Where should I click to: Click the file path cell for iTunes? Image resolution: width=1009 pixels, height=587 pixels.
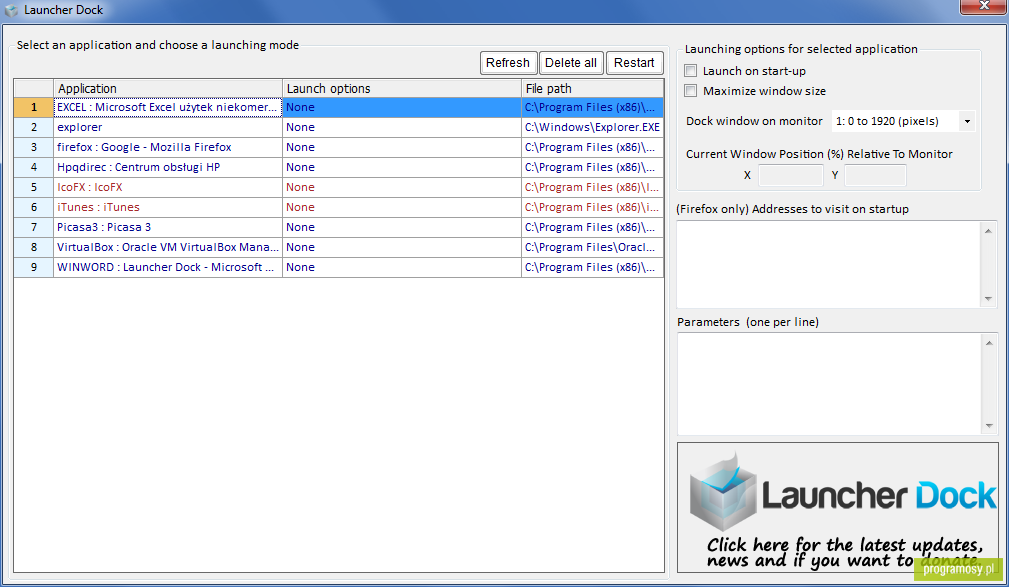click(x=592, y=207)
